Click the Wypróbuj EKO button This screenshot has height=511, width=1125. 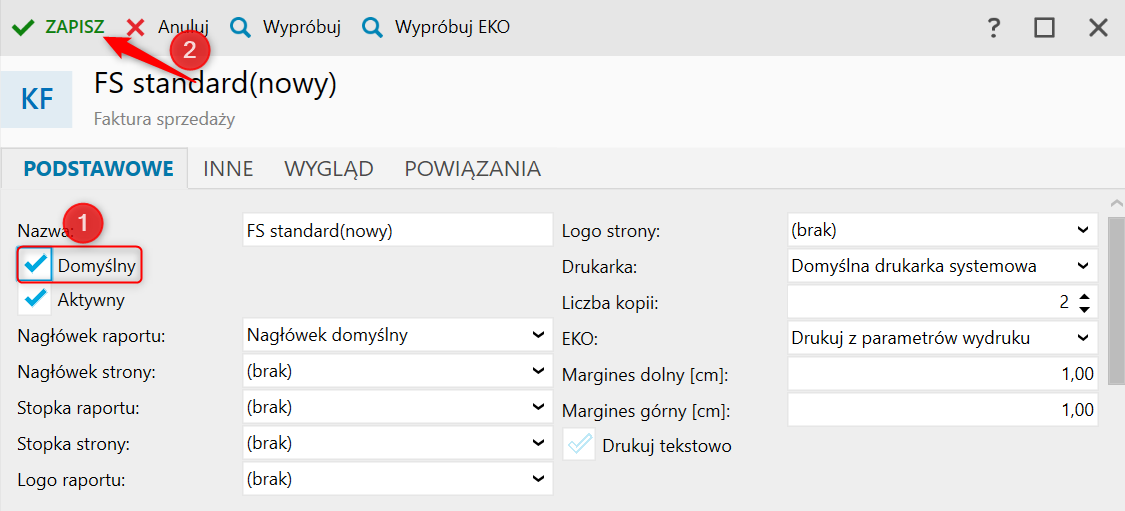436,27
